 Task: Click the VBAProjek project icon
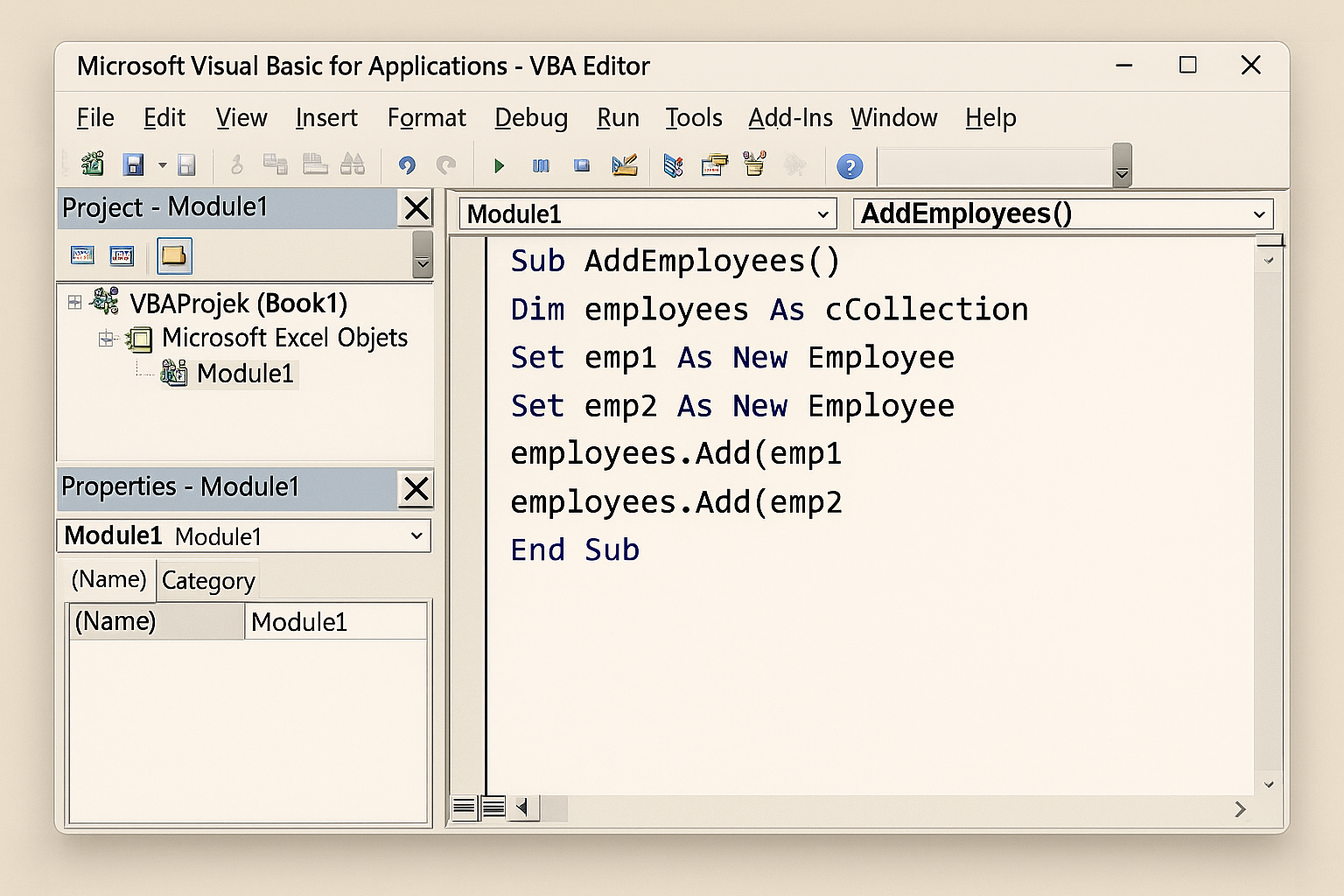coord(105,301)
